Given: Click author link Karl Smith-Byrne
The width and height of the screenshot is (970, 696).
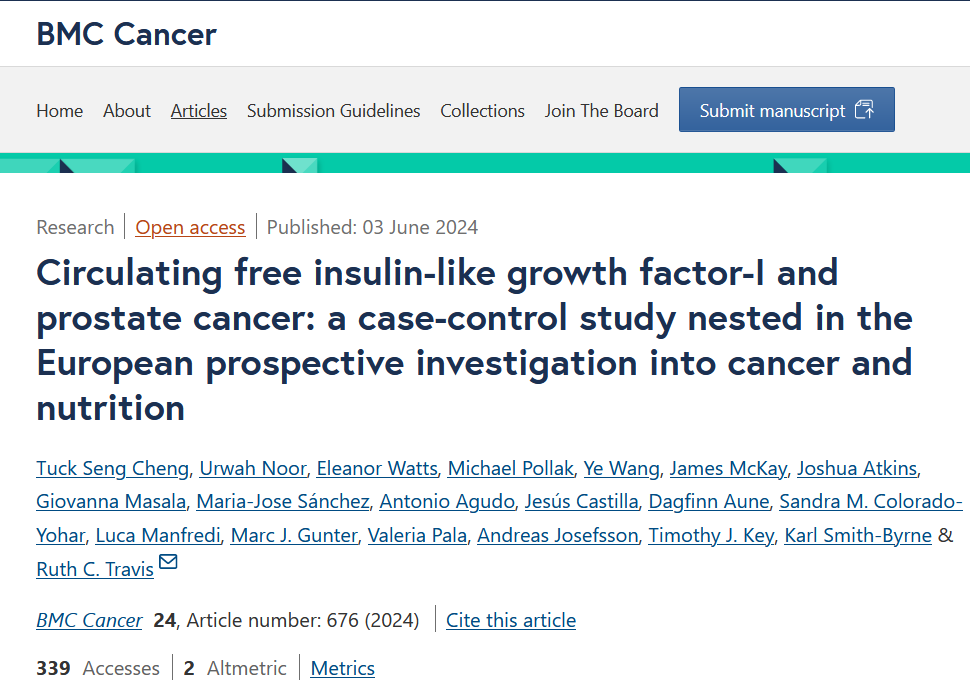Looking at the screenshot, I should [857, 535].
